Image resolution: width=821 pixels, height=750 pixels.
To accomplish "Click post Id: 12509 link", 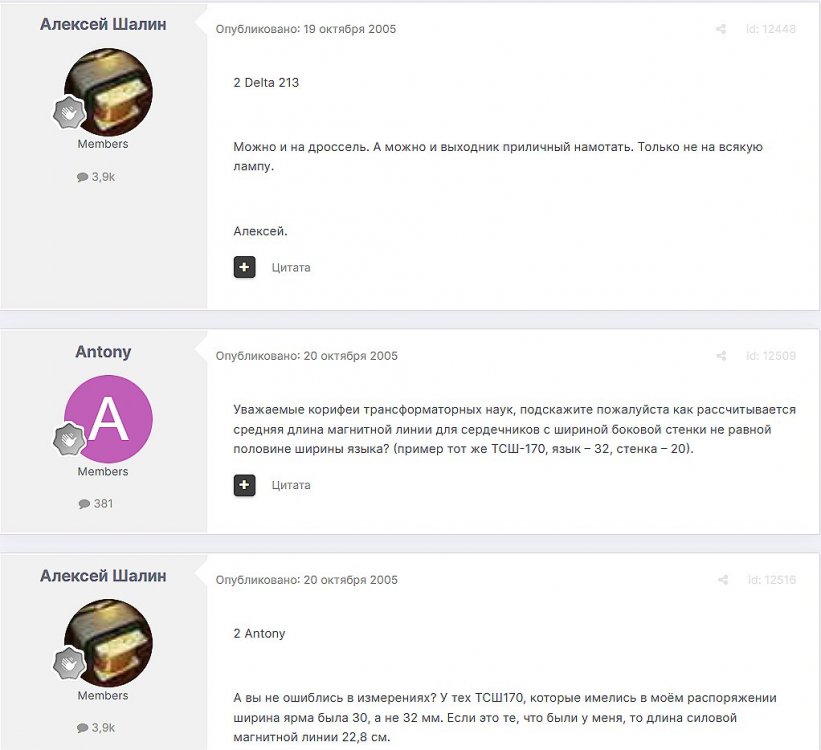I will [x=771, y=356].
